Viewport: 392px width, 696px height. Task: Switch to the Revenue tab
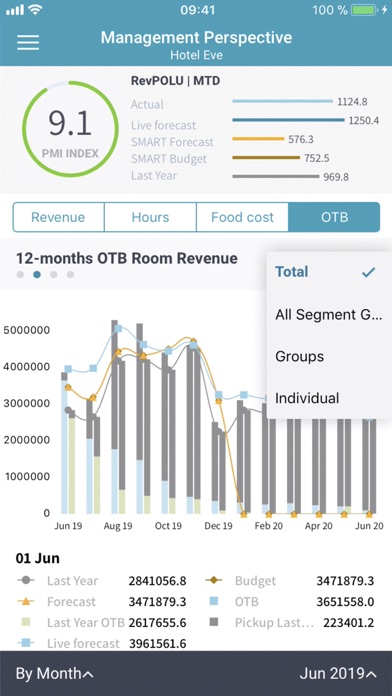point(58,218)
